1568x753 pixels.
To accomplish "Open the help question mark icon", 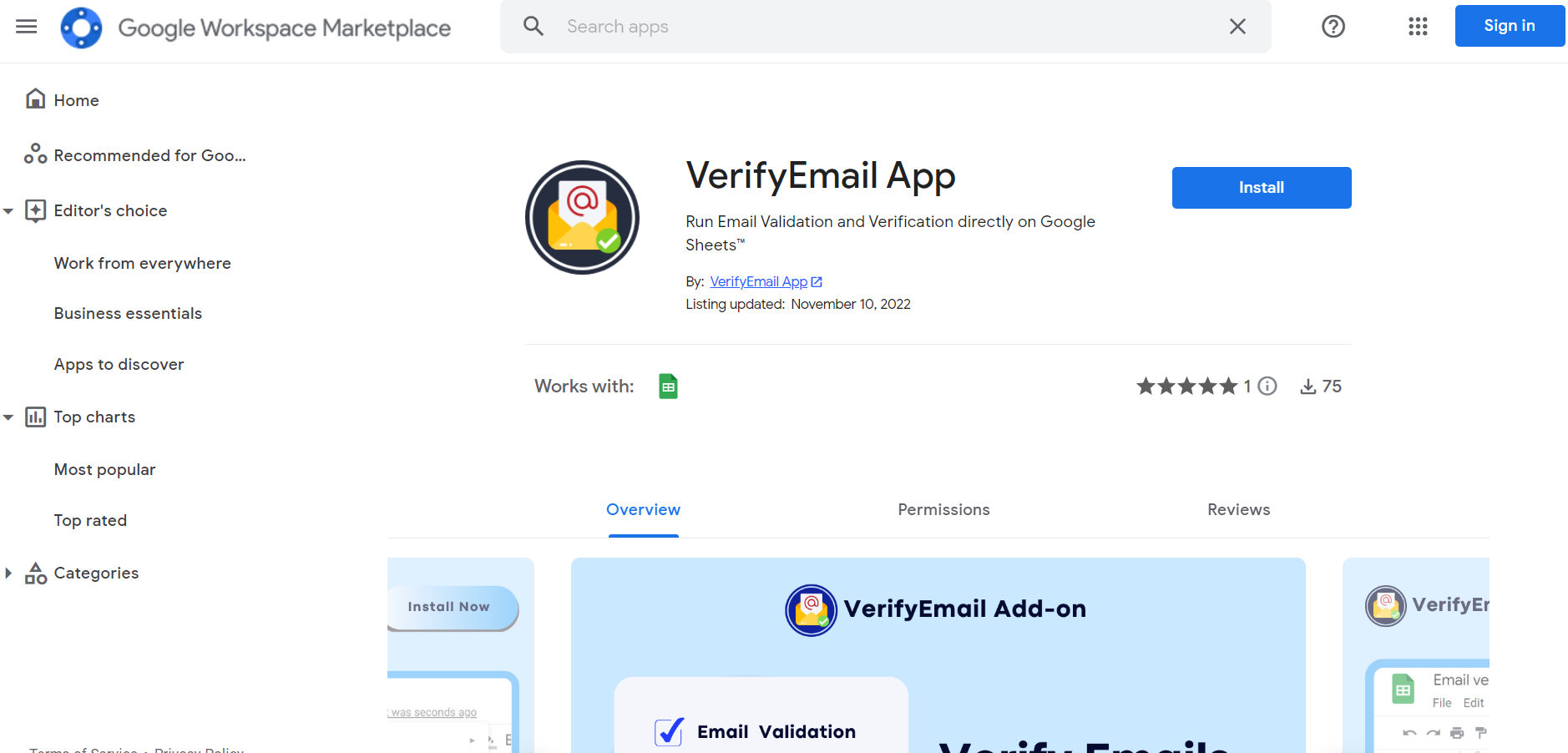I will pos(1333,27).
